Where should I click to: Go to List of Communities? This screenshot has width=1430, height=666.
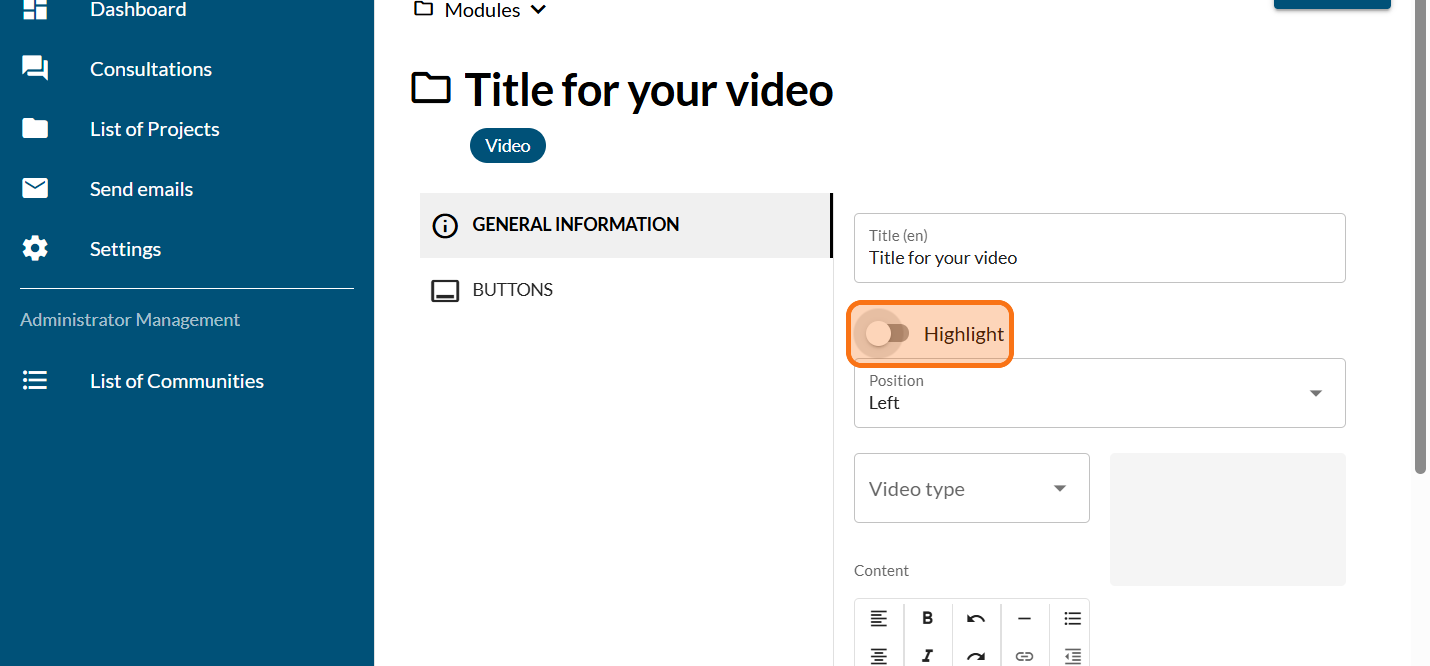[x=176, y=381]
